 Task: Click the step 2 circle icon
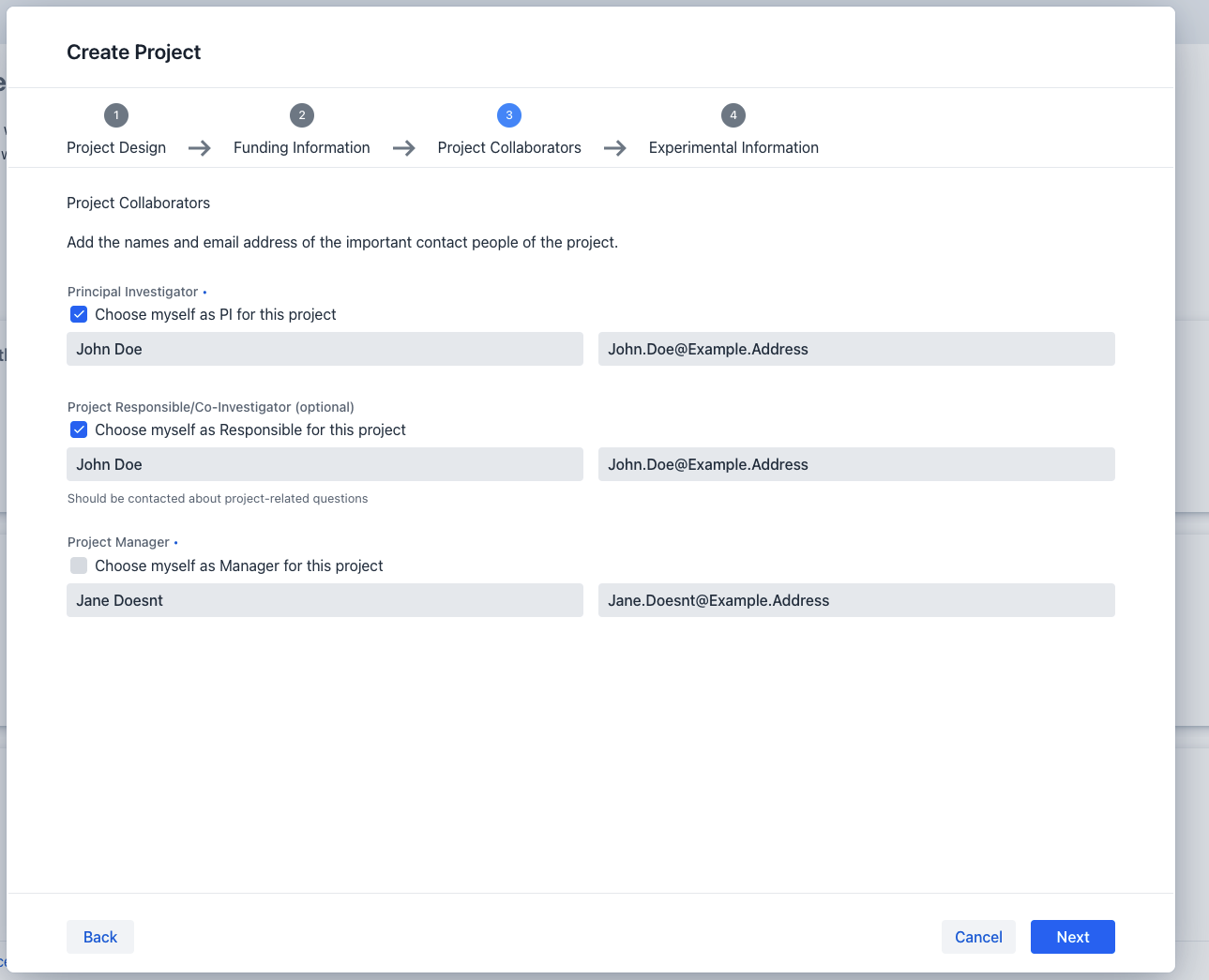[x=301, y=115]
